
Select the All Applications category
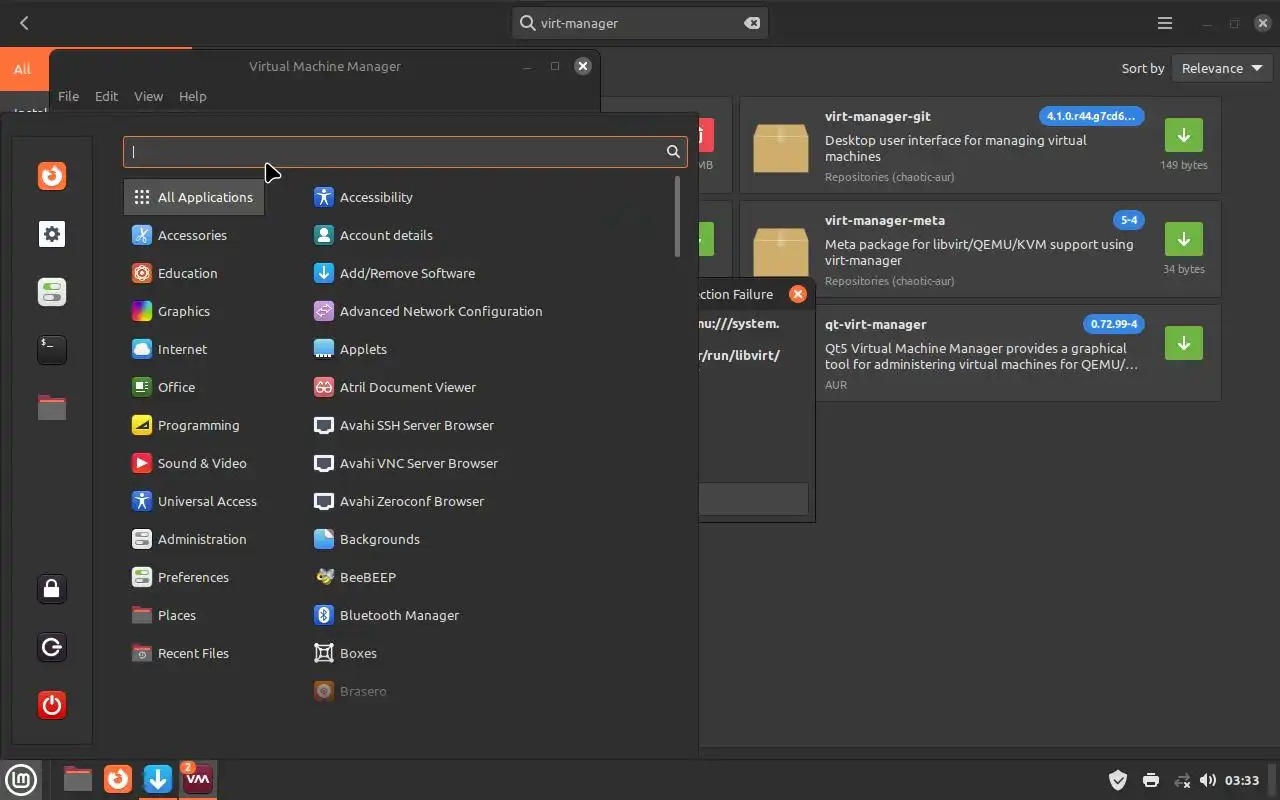(x=194, y=197)
